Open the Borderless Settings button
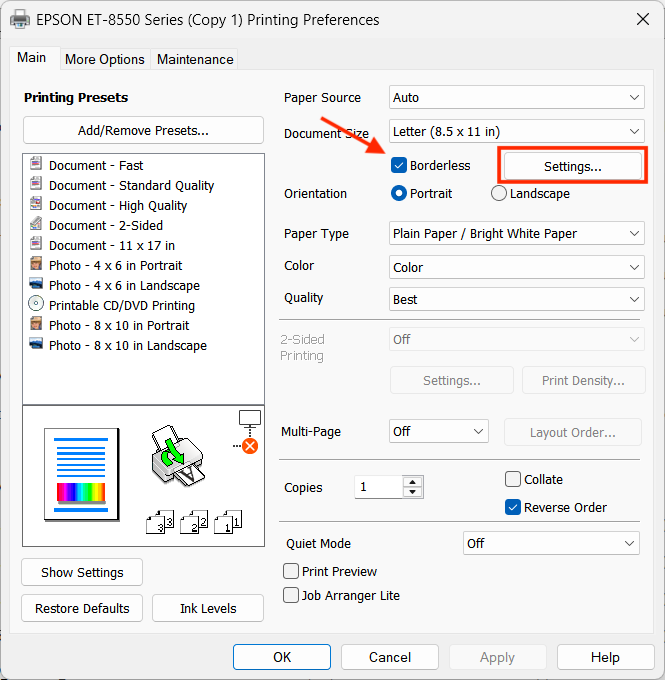 click(573, 166)
